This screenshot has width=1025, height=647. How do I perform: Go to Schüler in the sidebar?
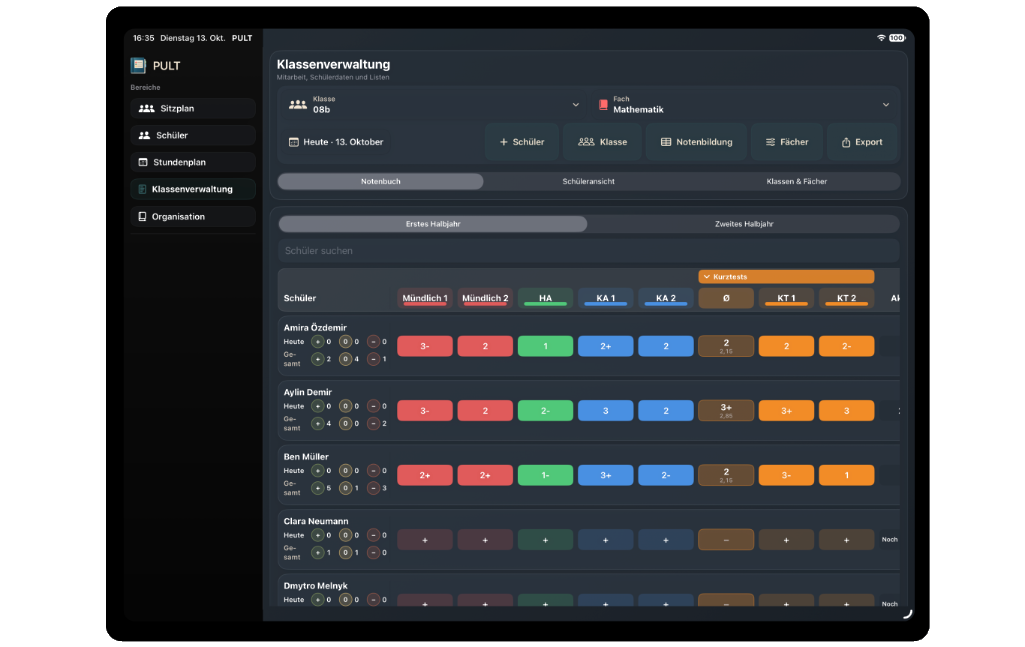click(193, 135)
